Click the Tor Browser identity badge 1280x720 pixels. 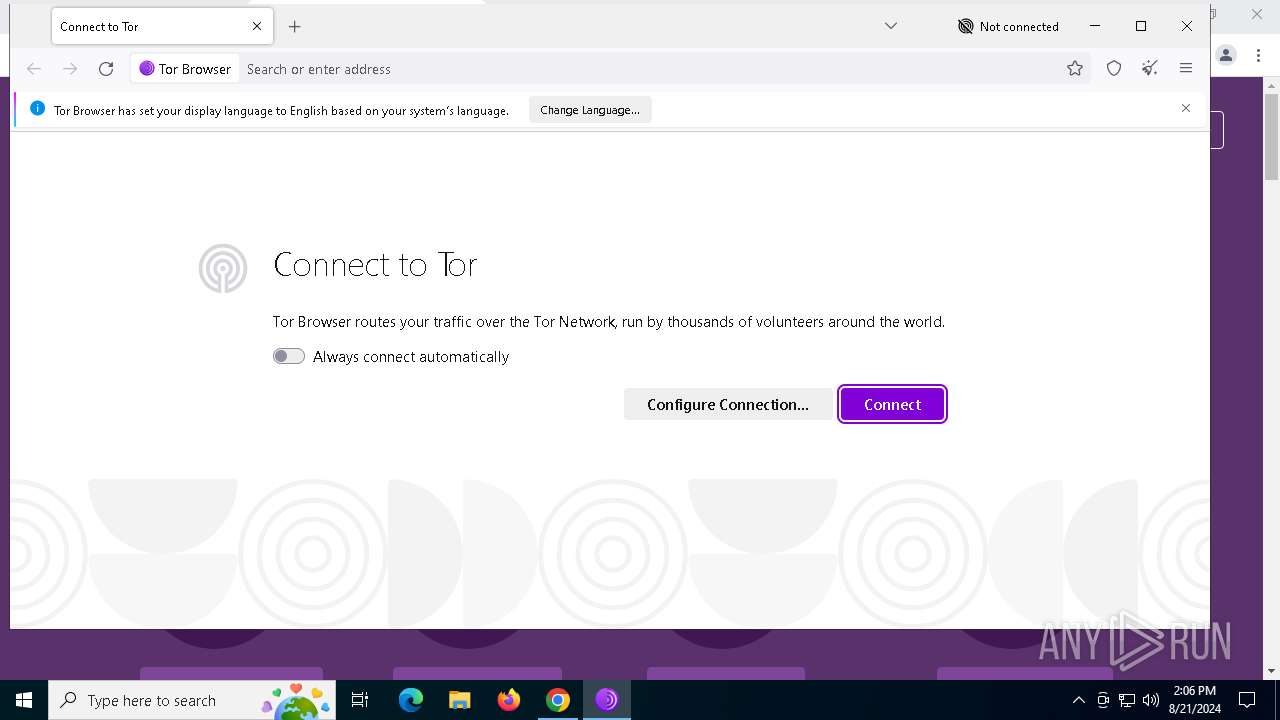[185, 69]
